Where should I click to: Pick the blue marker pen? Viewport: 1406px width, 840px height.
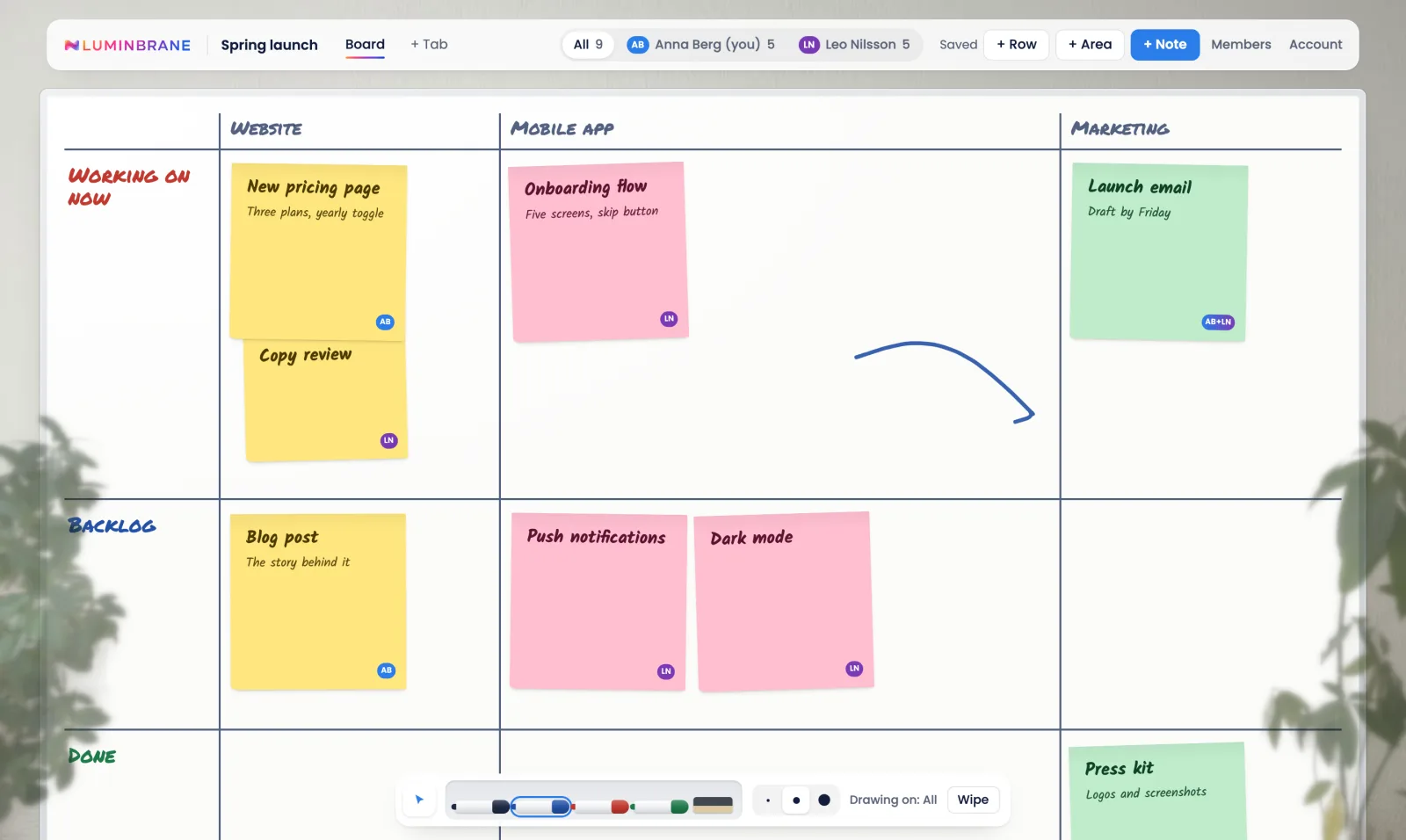[x=541, y=807]
